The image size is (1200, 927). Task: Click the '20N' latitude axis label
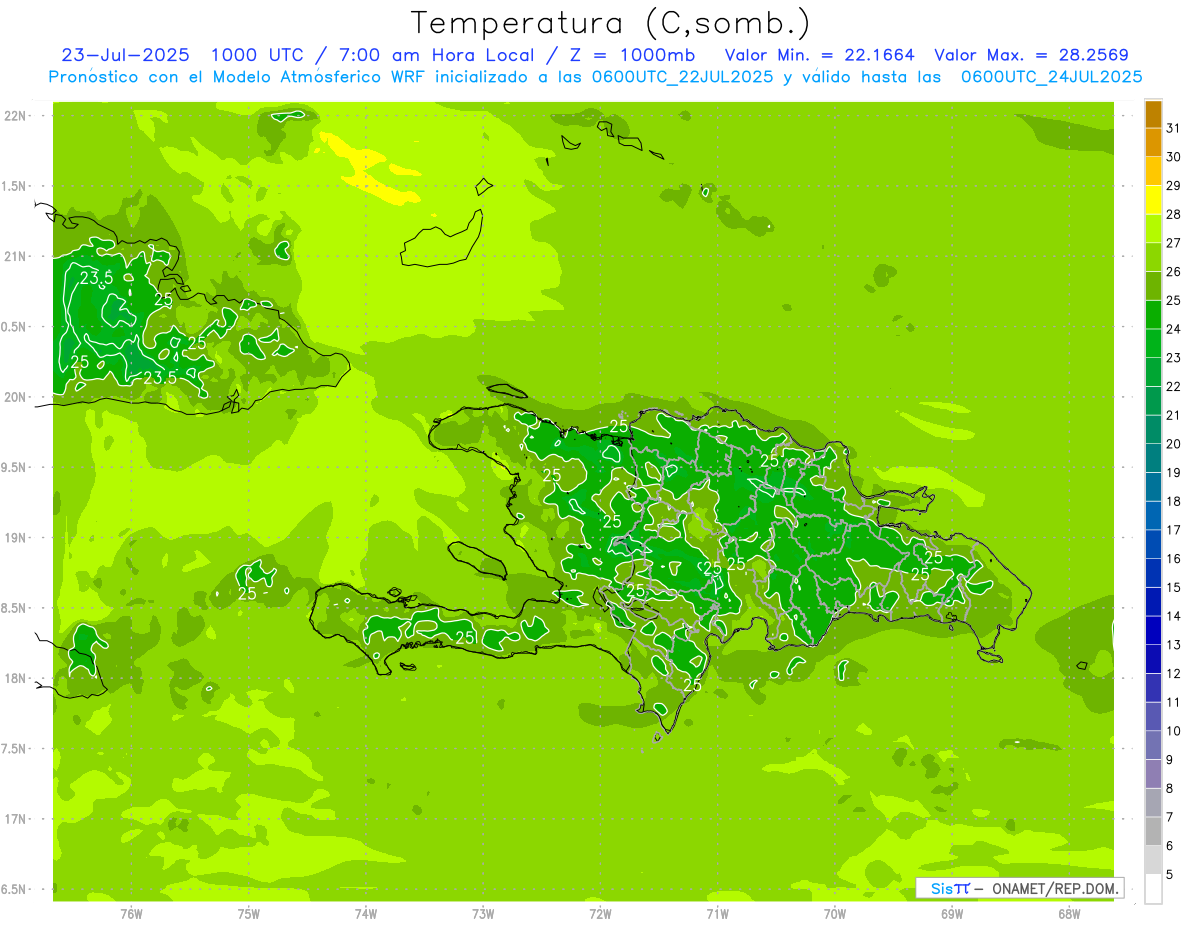[x=14, y=397]
